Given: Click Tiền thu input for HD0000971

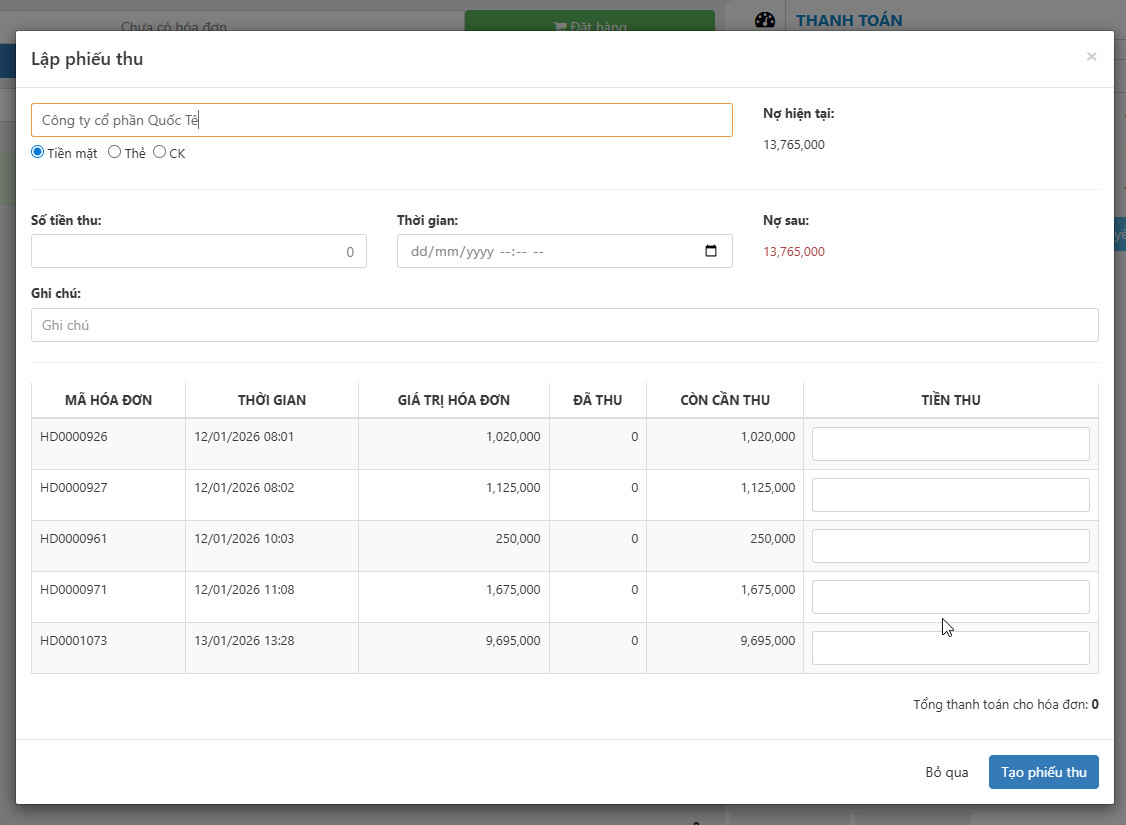Looking at the screenshot, I should point(950,597).
